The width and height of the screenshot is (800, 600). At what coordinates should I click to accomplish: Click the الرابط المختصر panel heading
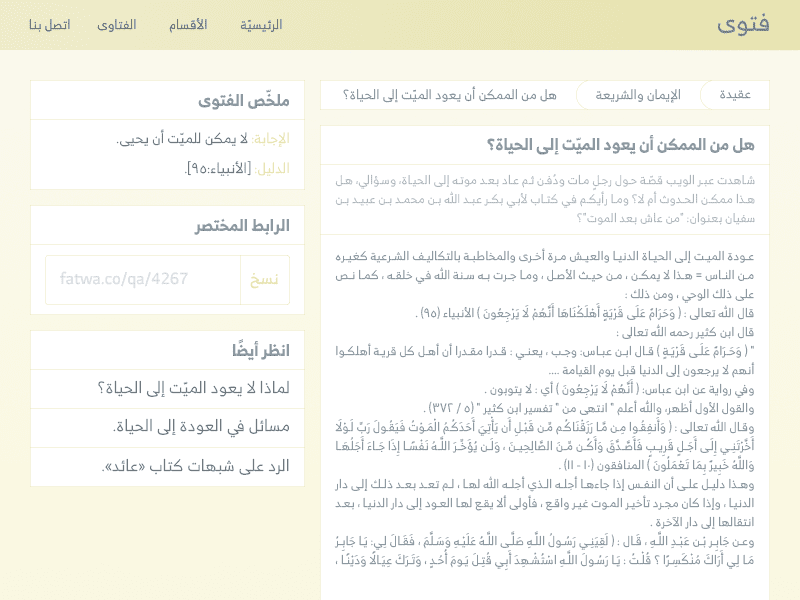(242, 226)
